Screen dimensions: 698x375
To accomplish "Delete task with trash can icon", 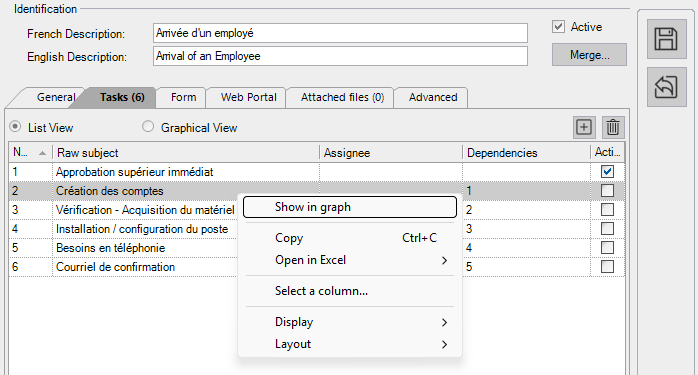I will pyautogui.click(x=613, y=127).
